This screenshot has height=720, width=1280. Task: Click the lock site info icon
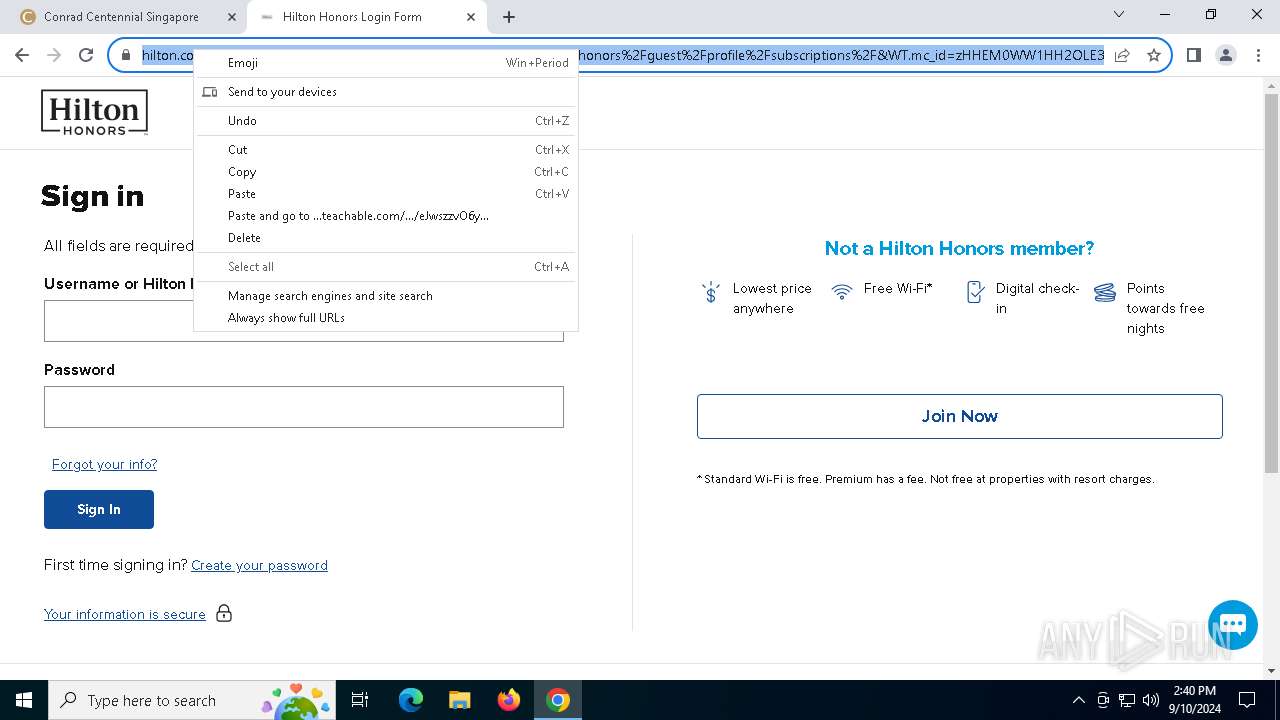click(126, 55)
